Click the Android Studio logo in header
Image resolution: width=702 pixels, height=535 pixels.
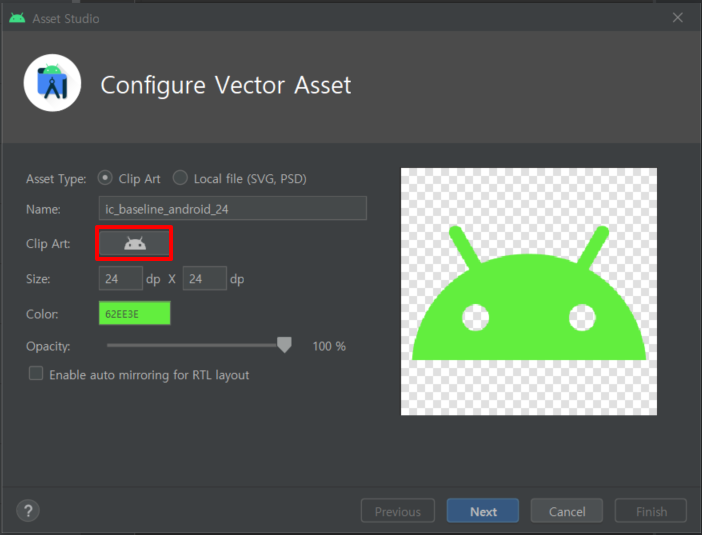click(52, 83)
